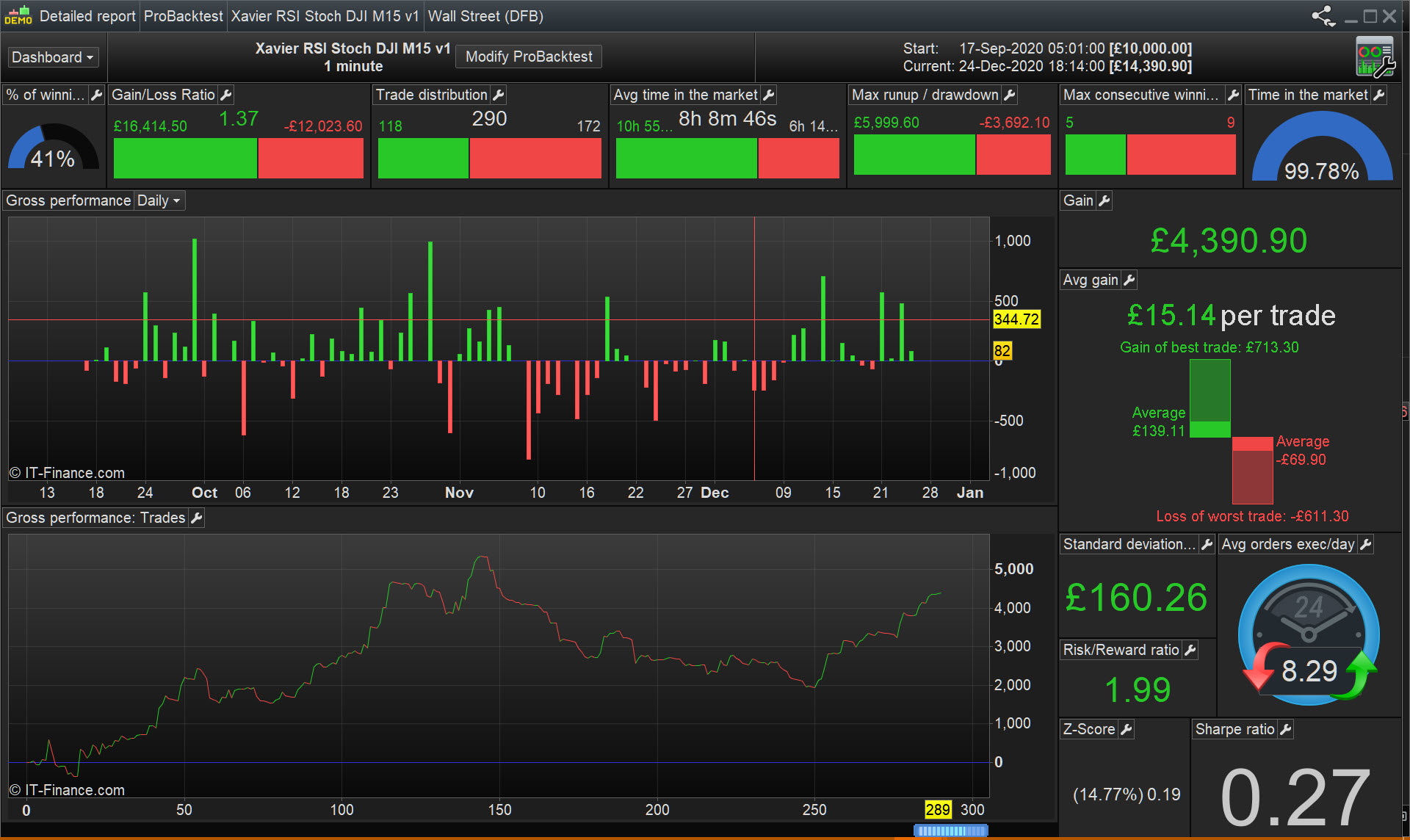Click Modify ProBacktest button
Viewport: 1410px width, 840px height.
(x=529, y=57)
